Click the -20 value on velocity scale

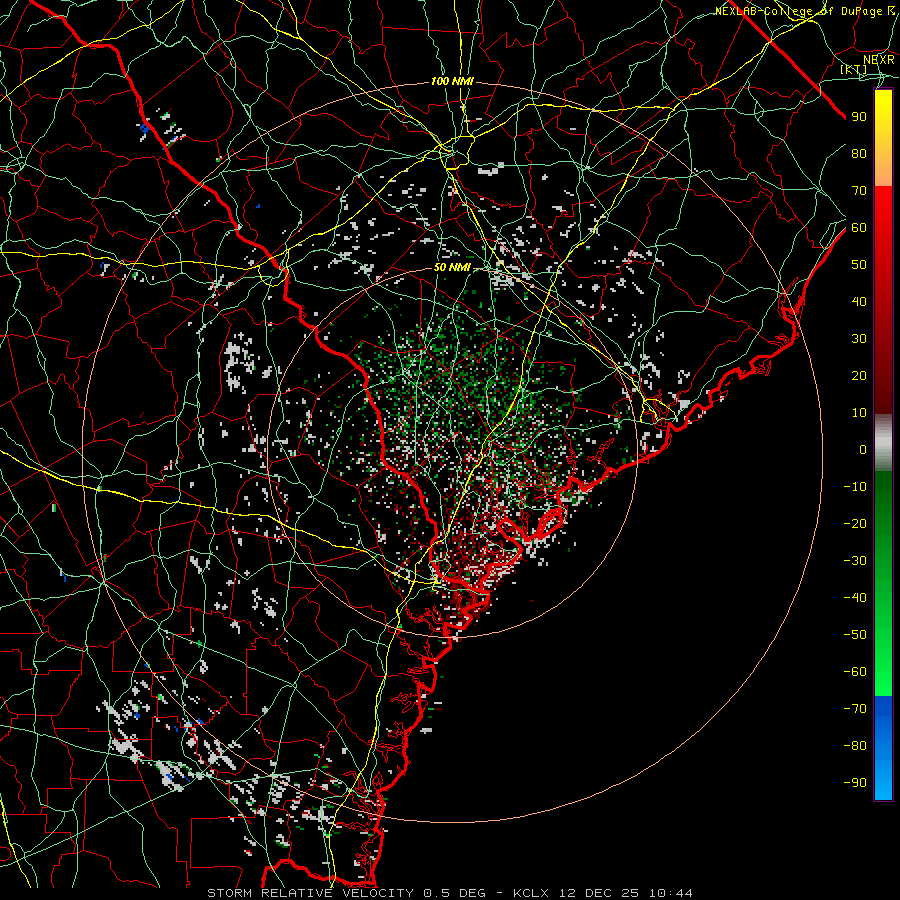pos(855,524)
